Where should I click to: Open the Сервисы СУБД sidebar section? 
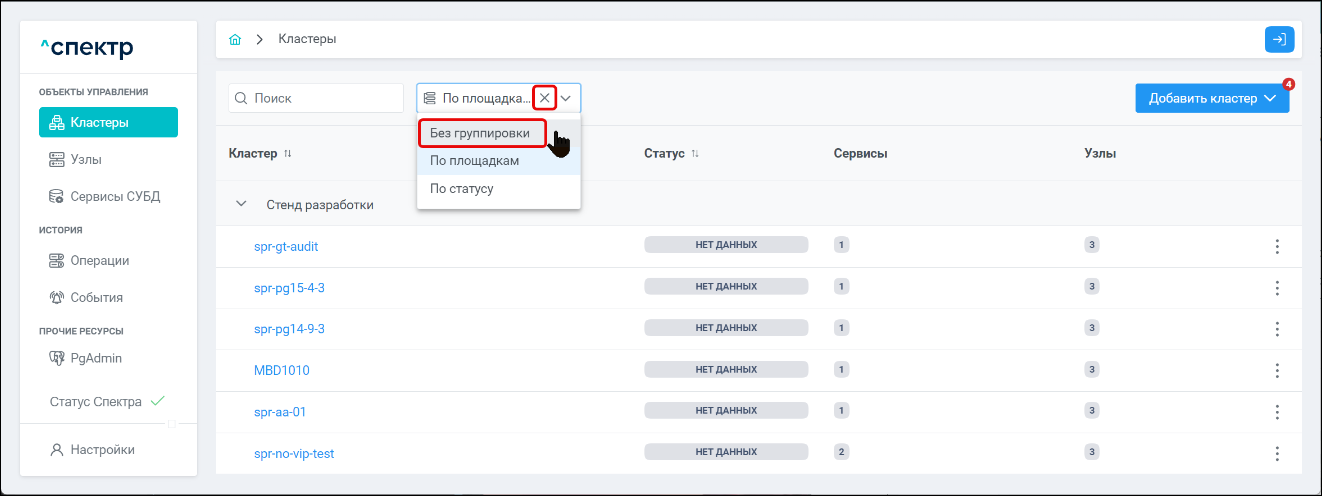(x=114, y=196)
